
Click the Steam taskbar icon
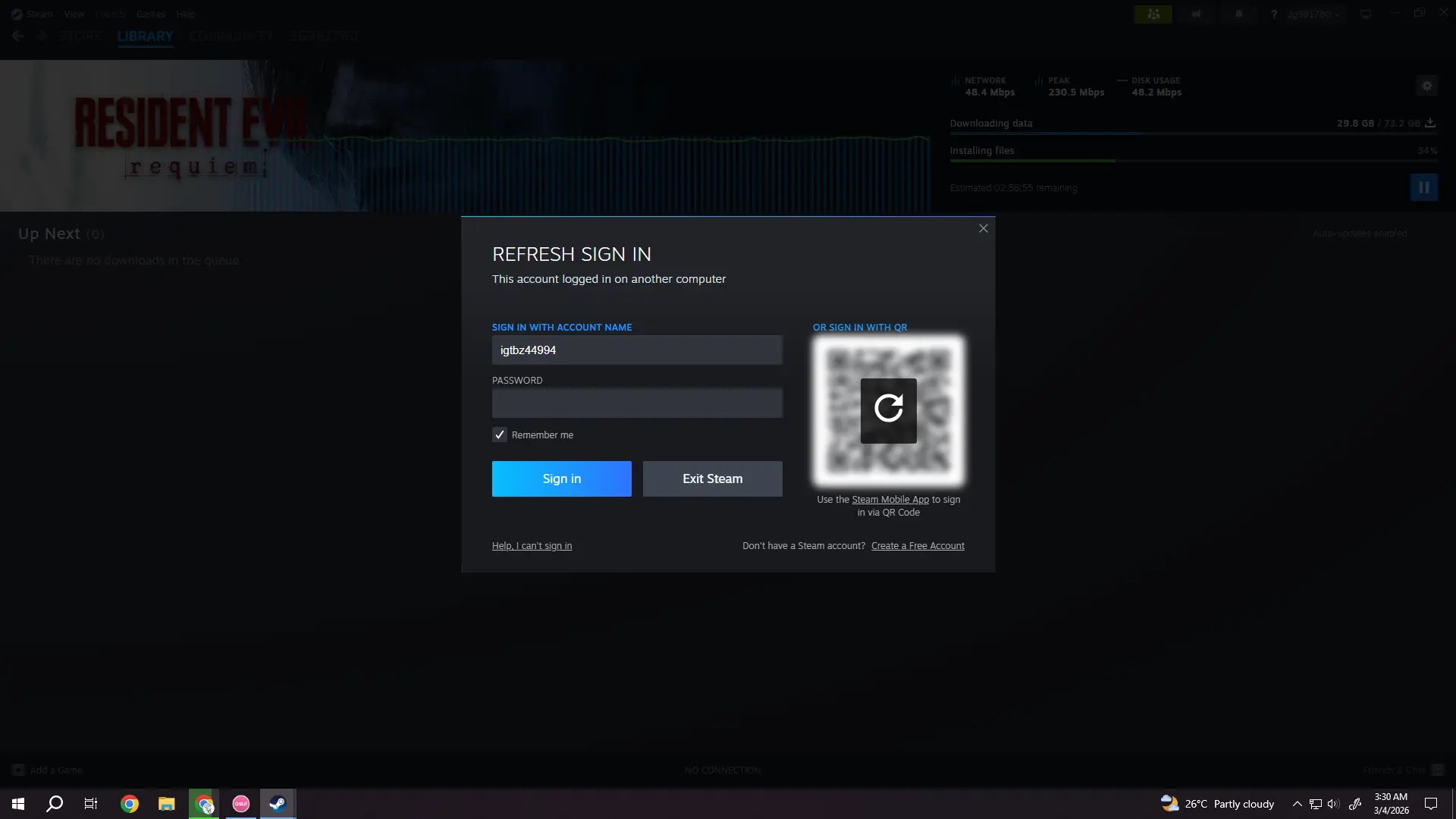(x=278, y=804)
